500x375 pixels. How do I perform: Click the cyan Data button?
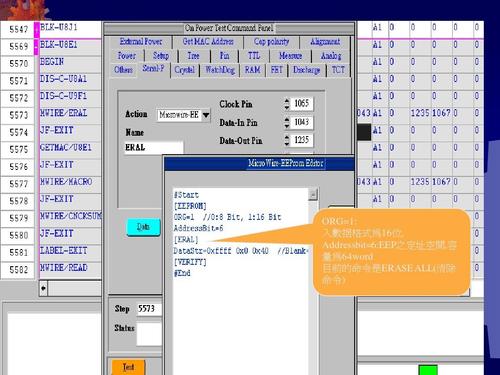click(143, 227)
